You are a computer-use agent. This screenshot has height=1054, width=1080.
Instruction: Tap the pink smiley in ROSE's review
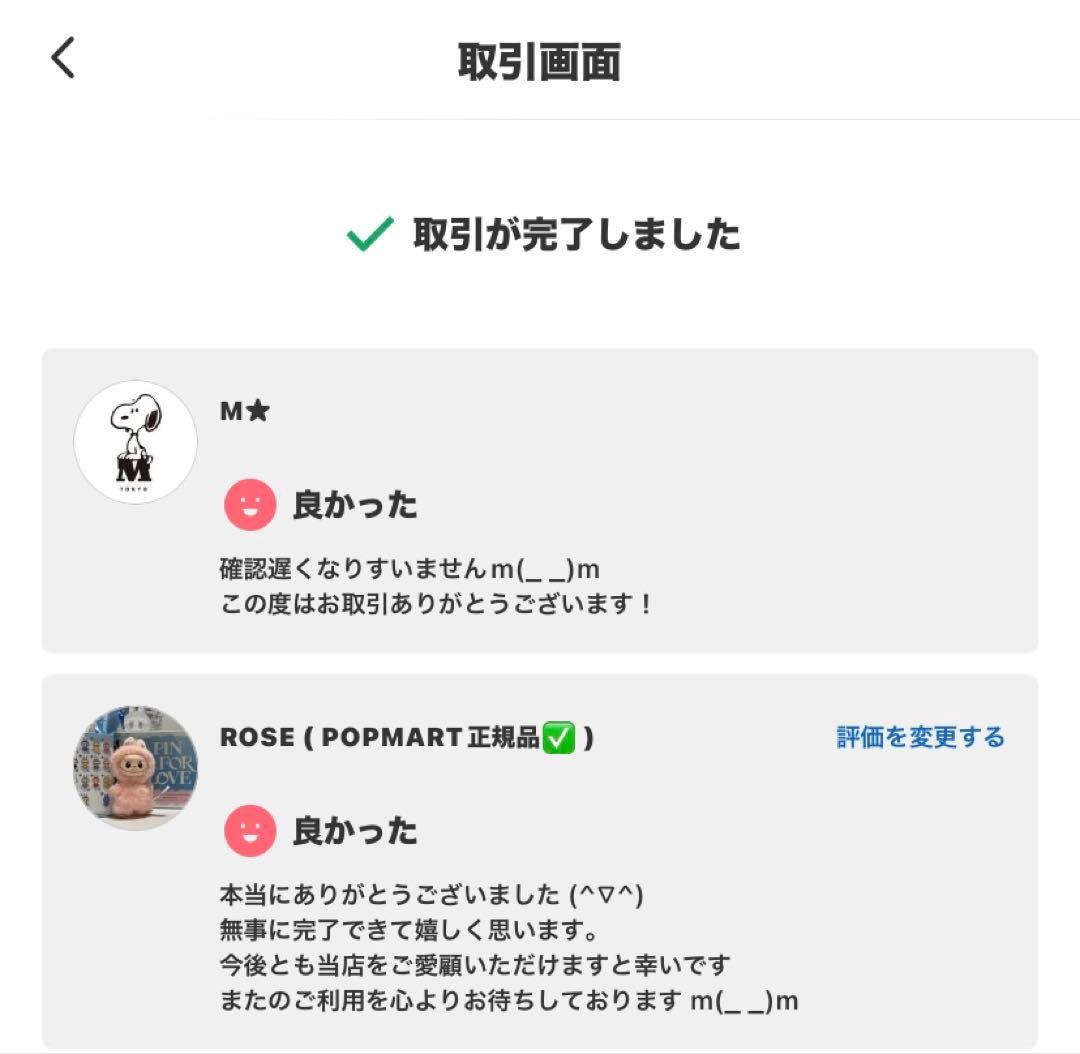[x=249, y=831]
